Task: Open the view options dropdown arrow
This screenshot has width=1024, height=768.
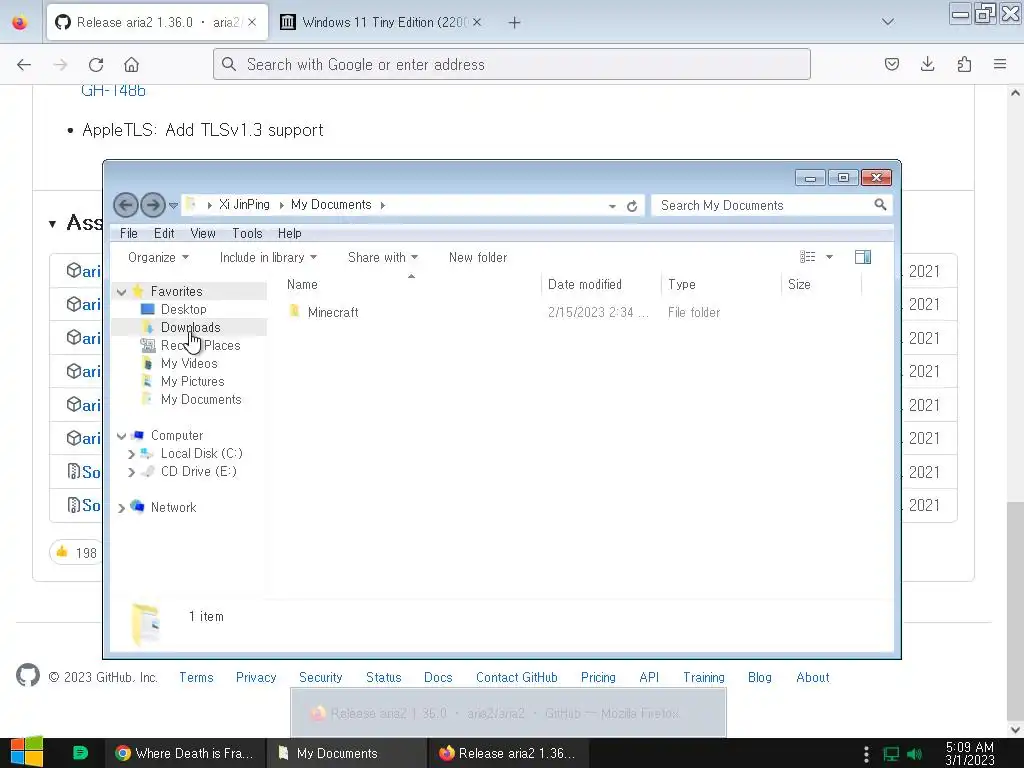Action: [x=829, y=257]
